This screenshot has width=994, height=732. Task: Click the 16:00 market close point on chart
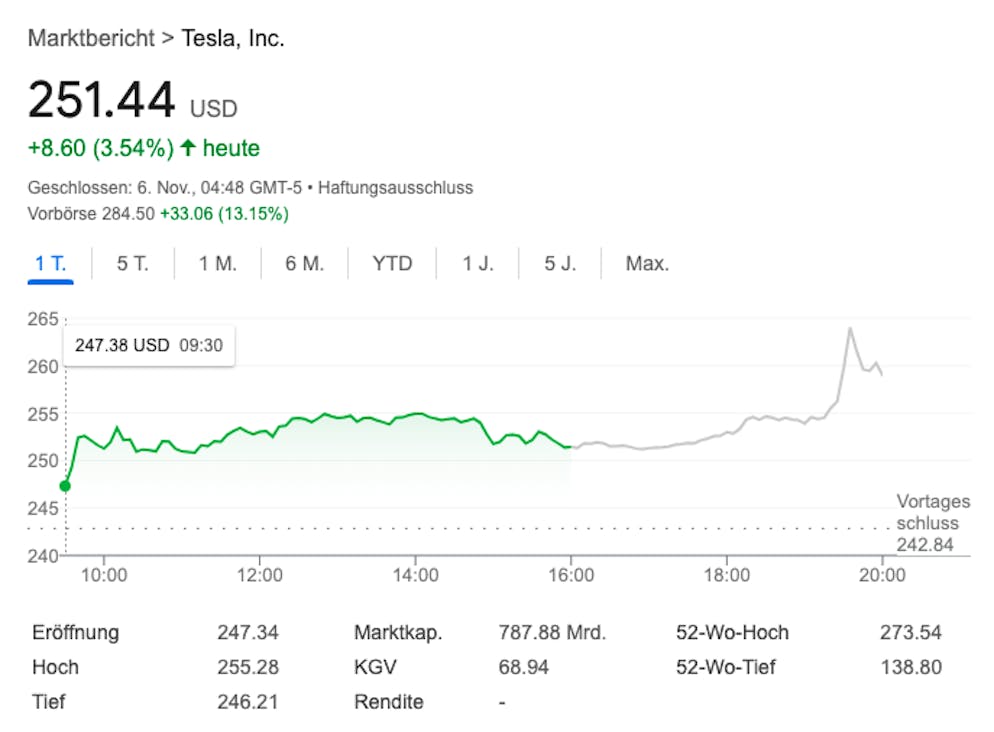[570, 447]
